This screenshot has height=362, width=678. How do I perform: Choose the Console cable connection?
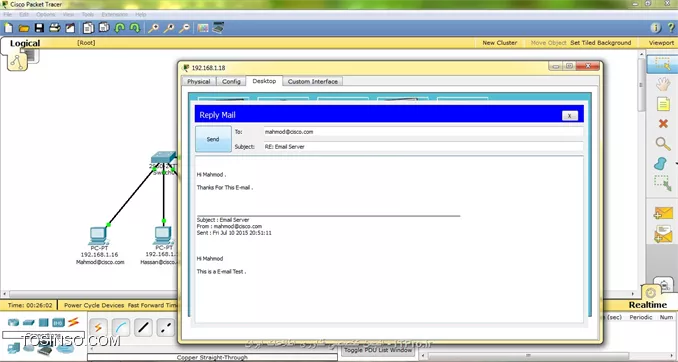(121, 327)
